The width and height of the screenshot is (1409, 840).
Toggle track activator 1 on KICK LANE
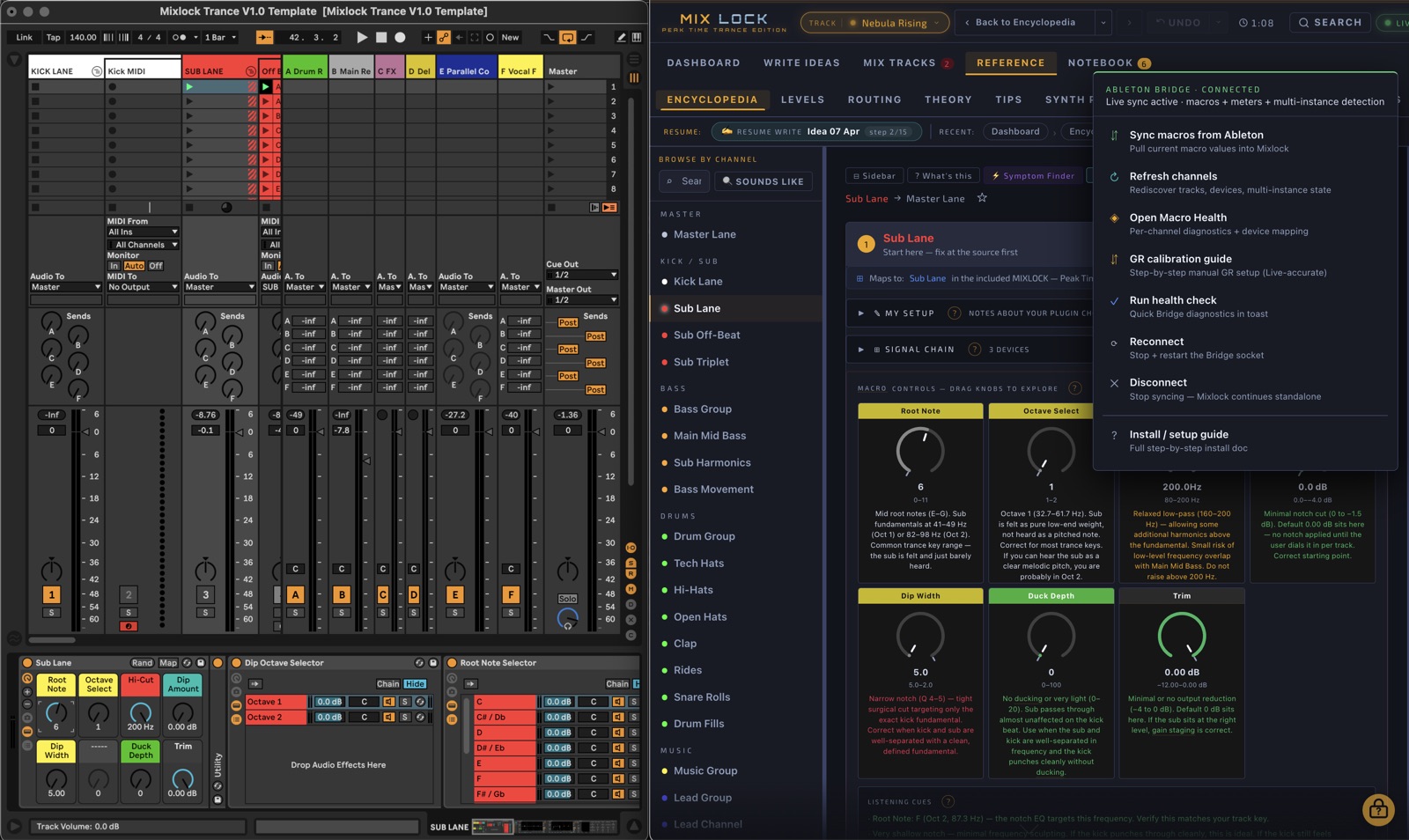[52, 595]
